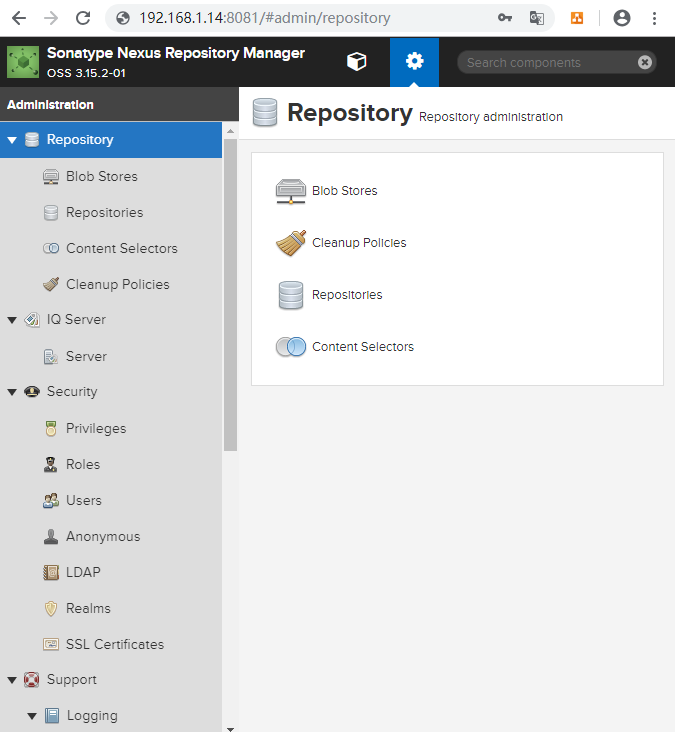Open LDAP settings in sidebar
675x732 pixels.
(x=83, y=572)
